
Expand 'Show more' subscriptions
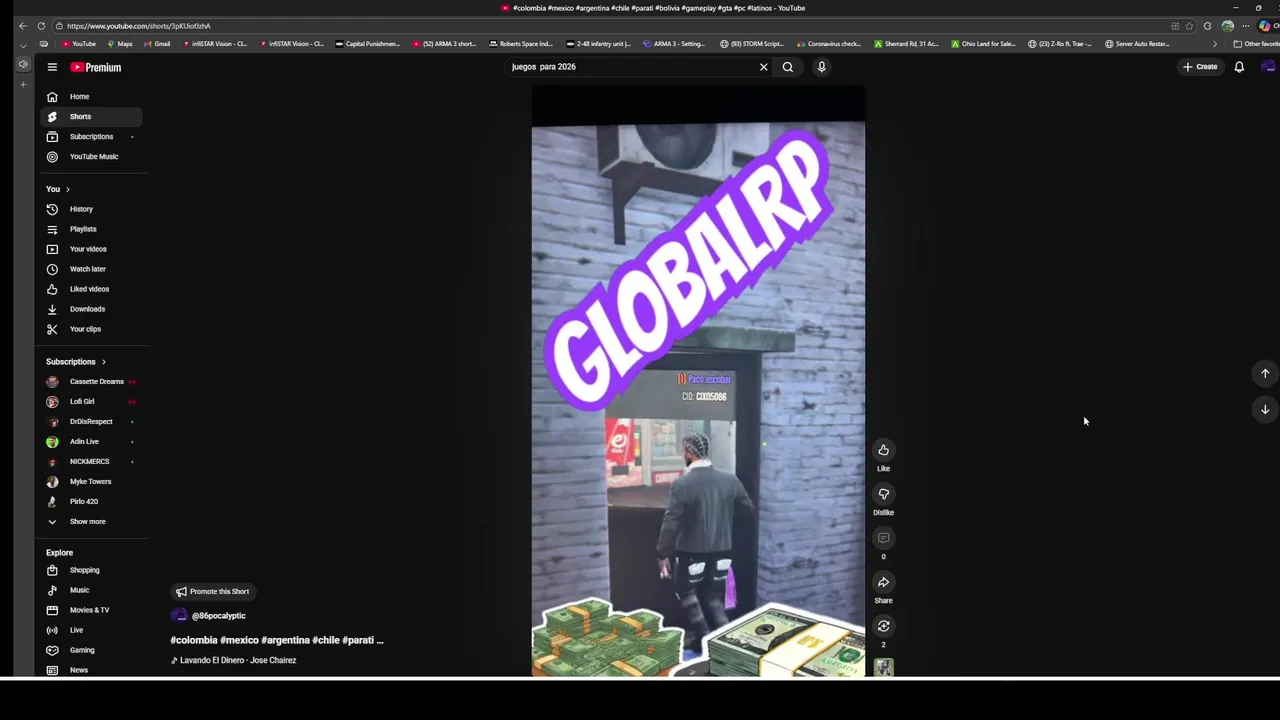click(91, 522)
